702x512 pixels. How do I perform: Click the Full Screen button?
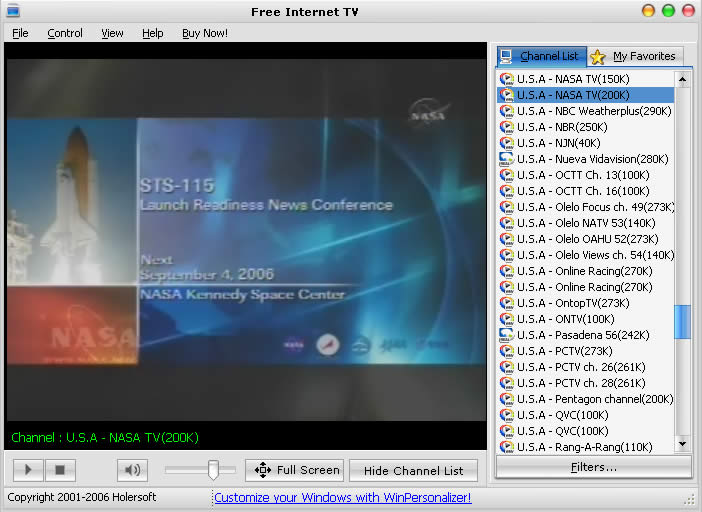click(295, 470)
